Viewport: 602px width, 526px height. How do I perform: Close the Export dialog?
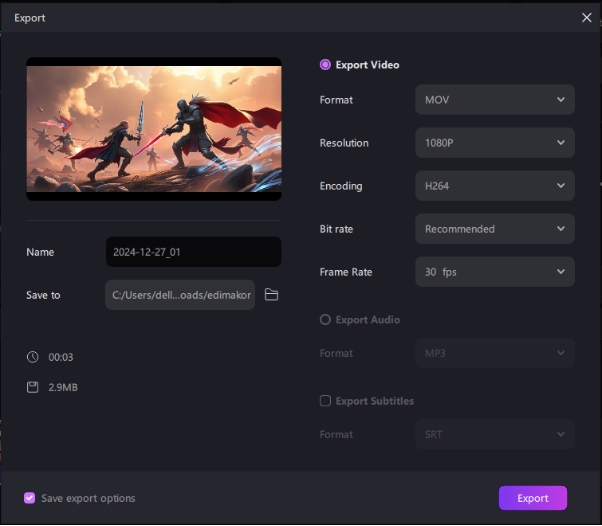586,18
